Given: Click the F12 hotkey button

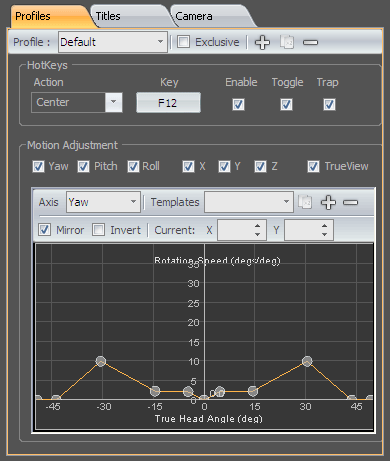Looking at the screenshot, I should click(x=168, y=103).
